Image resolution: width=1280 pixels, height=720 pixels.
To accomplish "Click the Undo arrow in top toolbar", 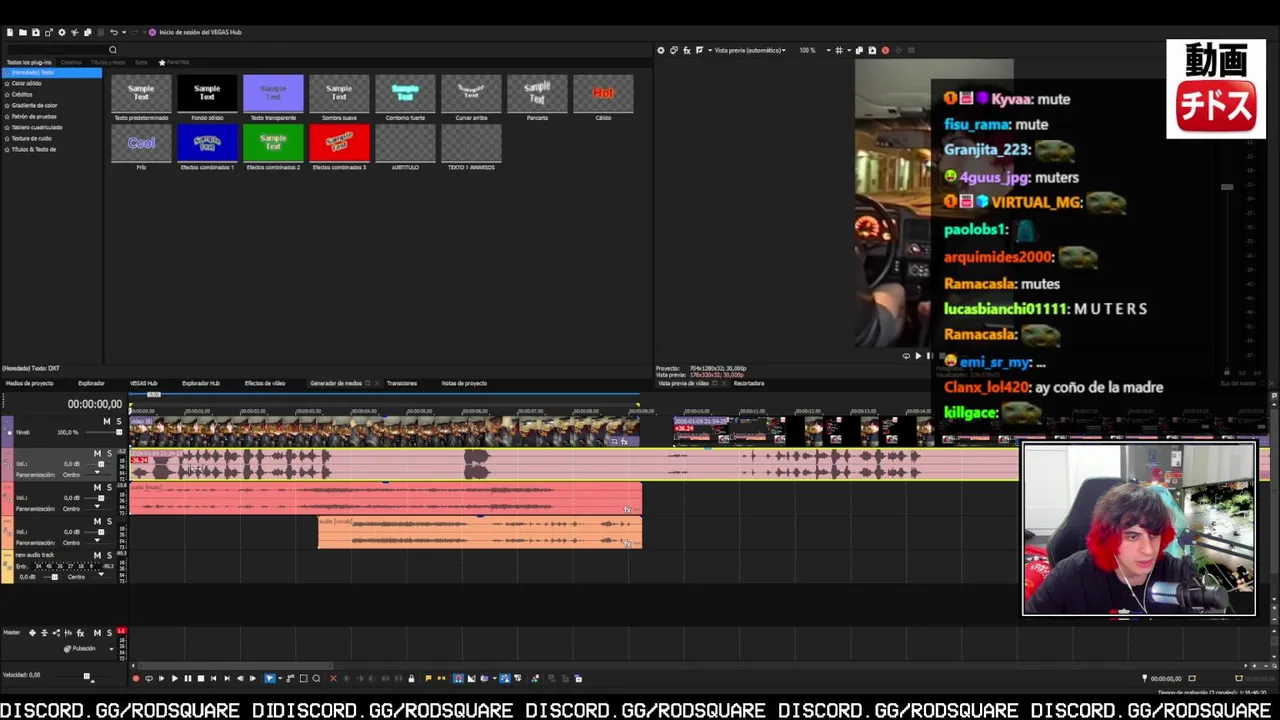I will (x=113, y=32).
